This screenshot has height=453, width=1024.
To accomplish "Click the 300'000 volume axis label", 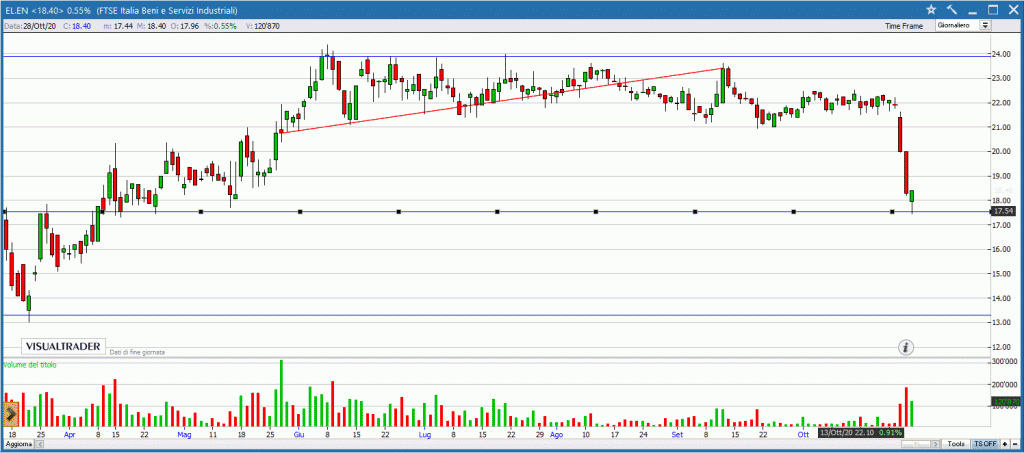I will point(1006,362).
